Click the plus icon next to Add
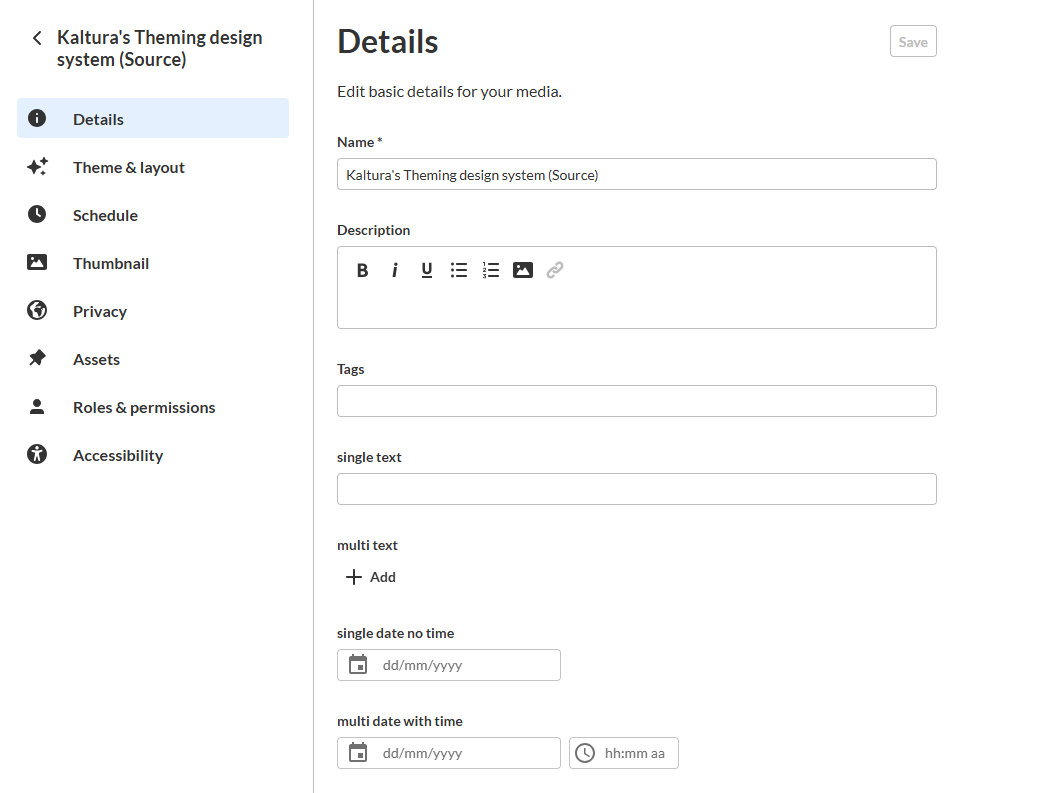Screen dimensions: 1041x793 [x=354, y=577]
